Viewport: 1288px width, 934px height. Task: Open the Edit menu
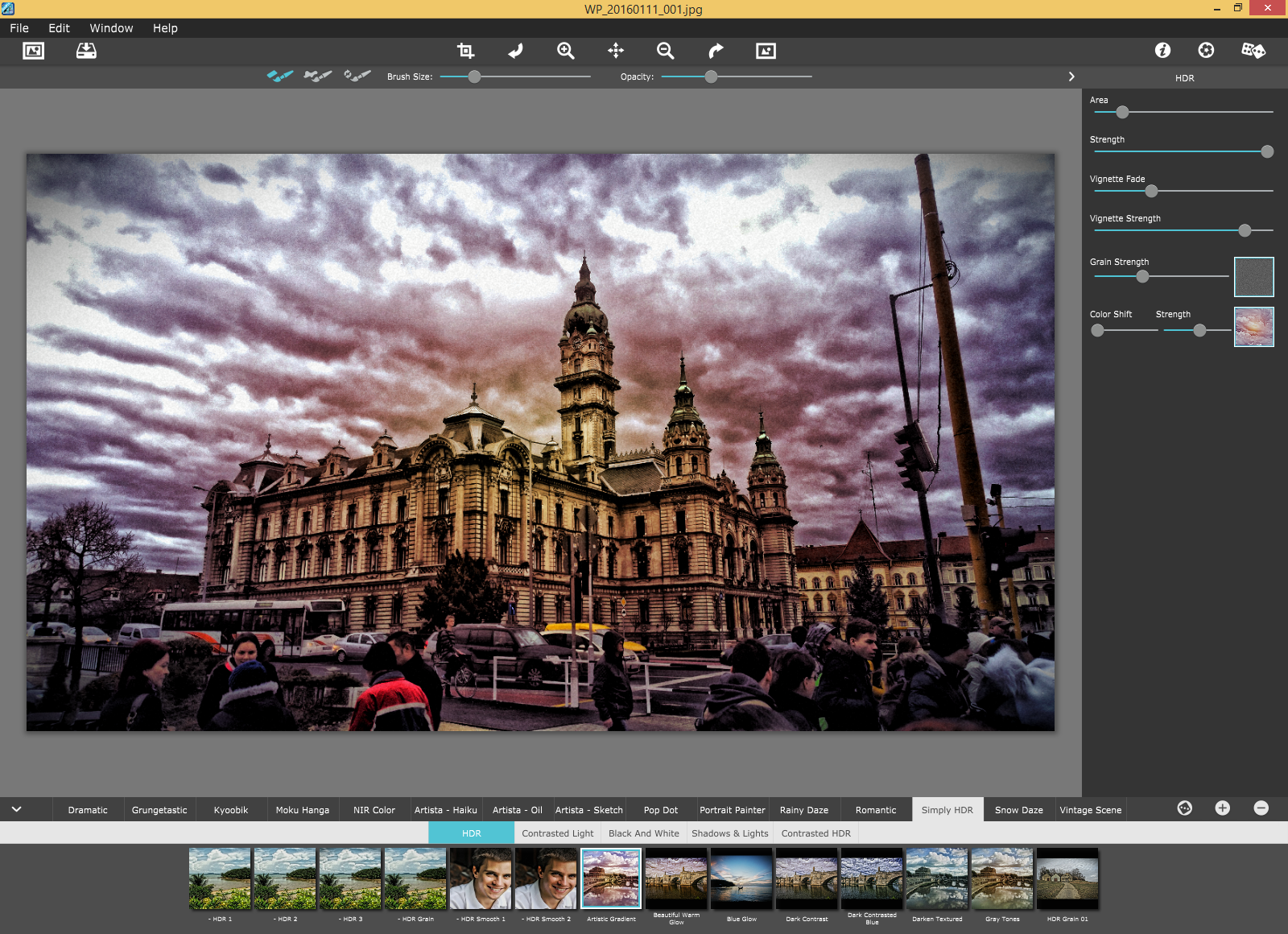[x=59, y=28]
